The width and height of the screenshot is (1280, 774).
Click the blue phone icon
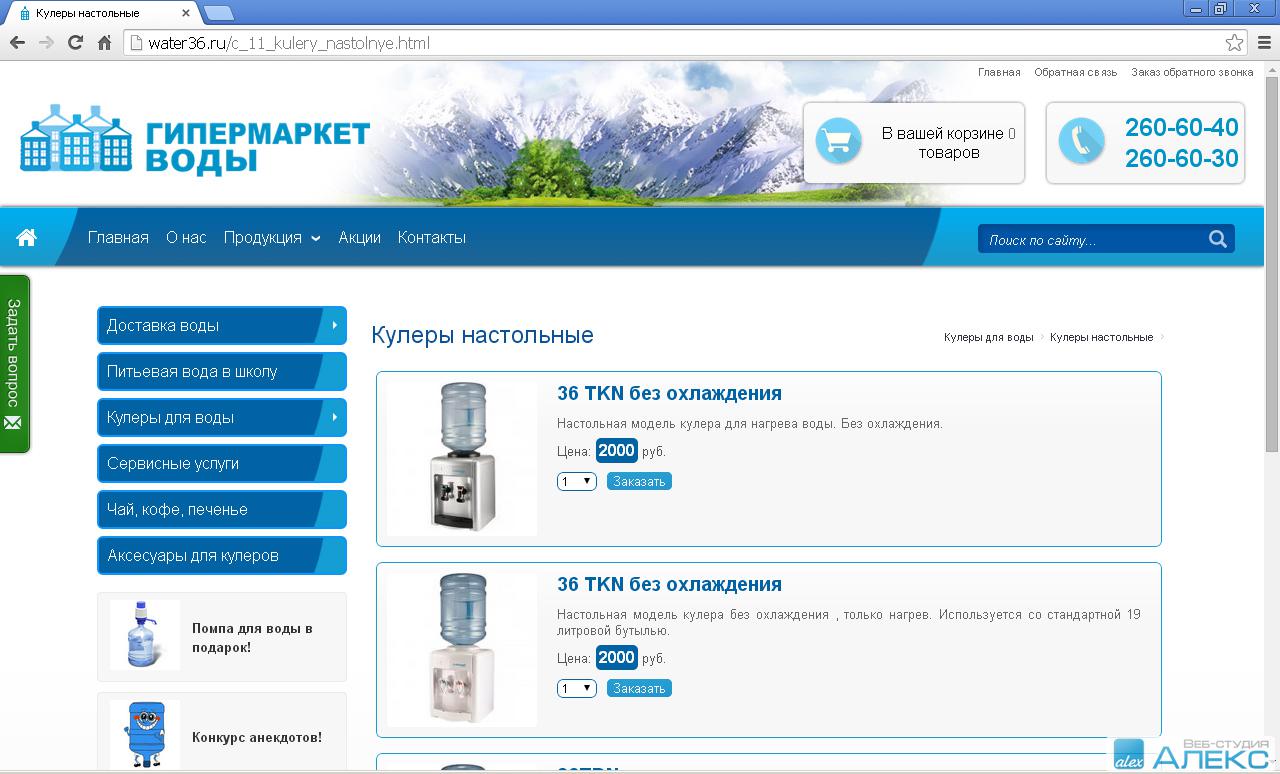[x=1080, y=142]
